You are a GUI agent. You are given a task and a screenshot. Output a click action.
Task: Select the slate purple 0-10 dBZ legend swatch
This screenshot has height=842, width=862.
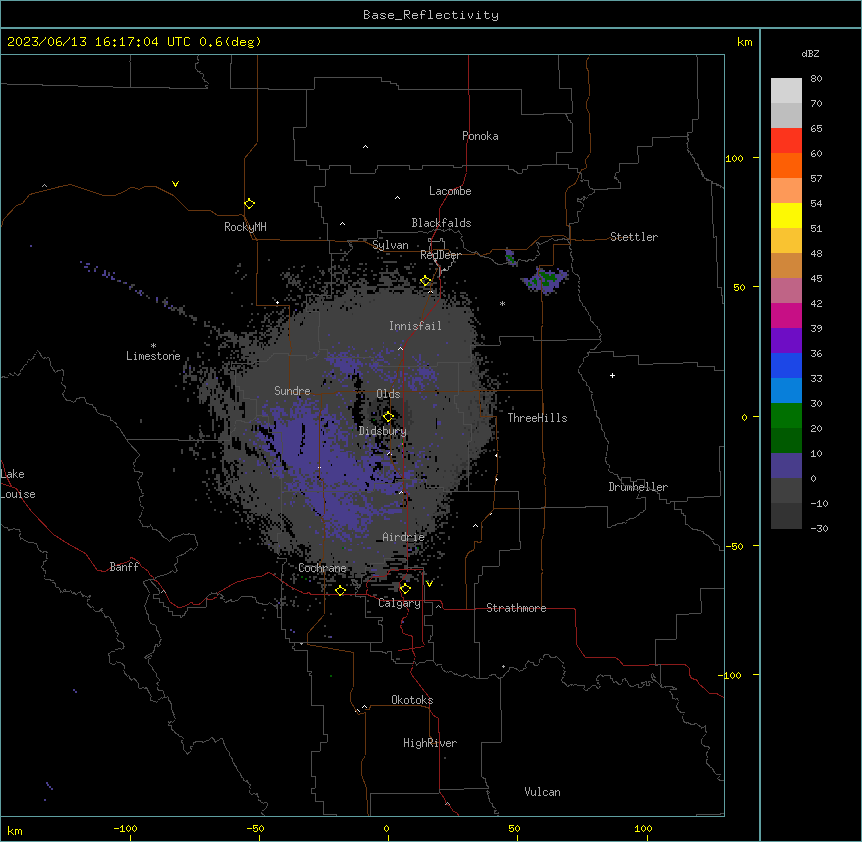tap(786, 466)
